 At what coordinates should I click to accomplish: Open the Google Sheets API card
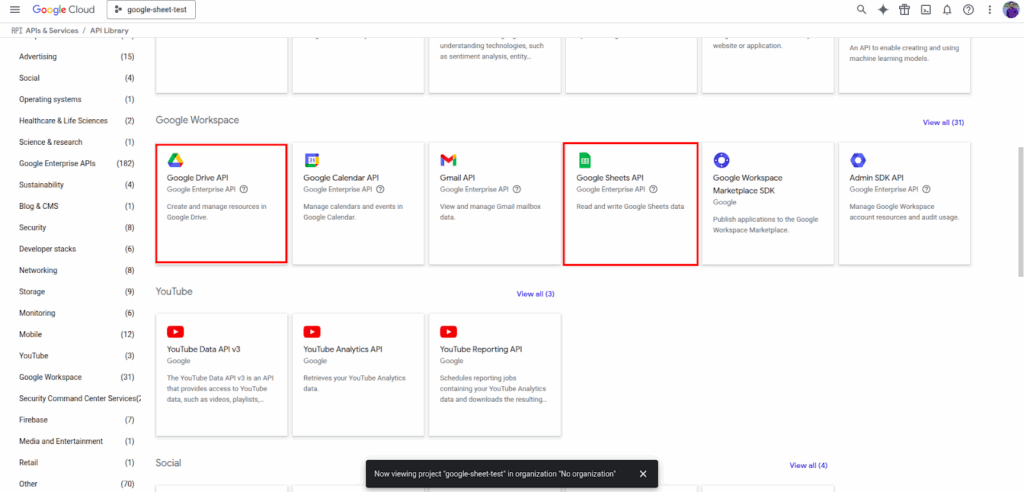(630, 204)
